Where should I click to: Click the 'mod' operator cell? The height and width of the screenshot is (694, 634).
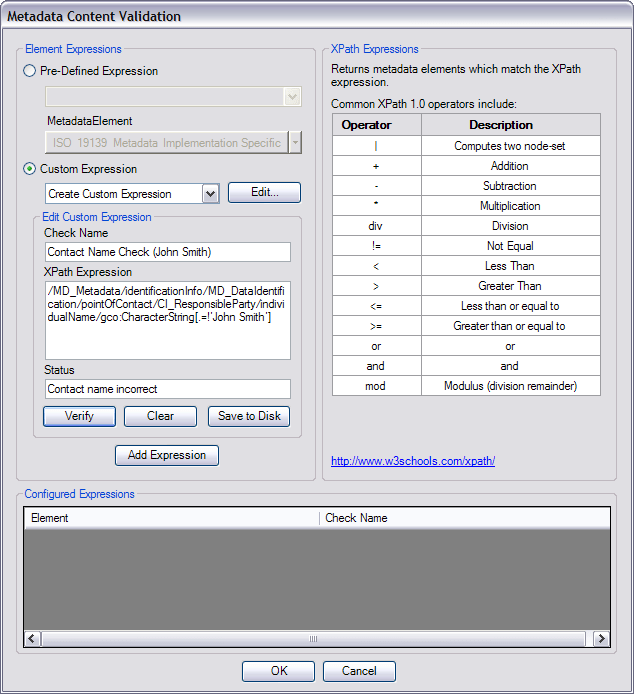coord(376,386)
